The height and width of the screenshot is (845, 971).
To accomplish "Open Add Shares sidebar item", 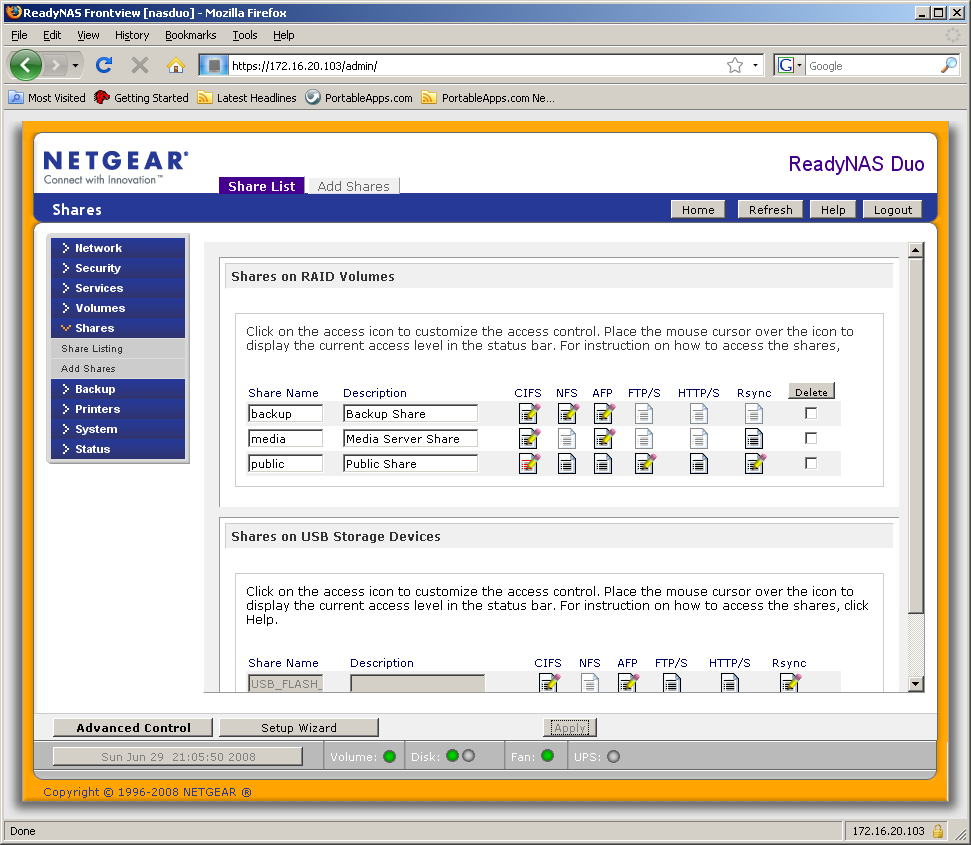I will point(118,368).
